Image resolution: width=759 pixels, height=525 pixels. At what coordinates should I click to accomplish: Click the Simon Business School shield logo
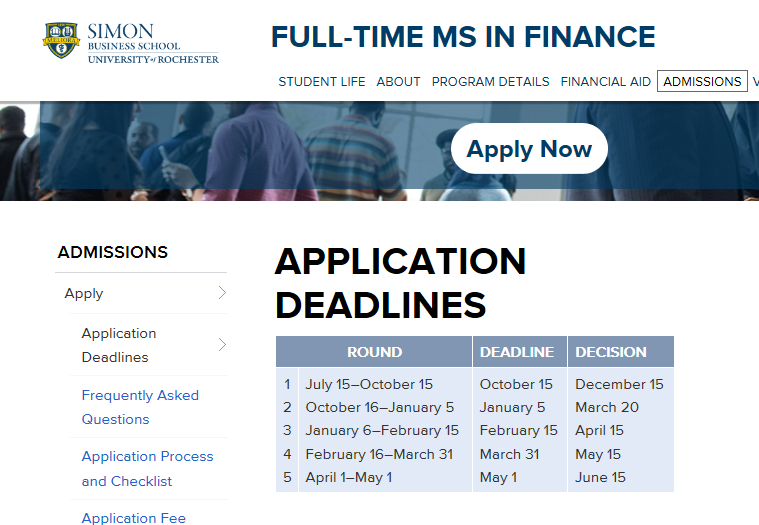pos(60,40)
